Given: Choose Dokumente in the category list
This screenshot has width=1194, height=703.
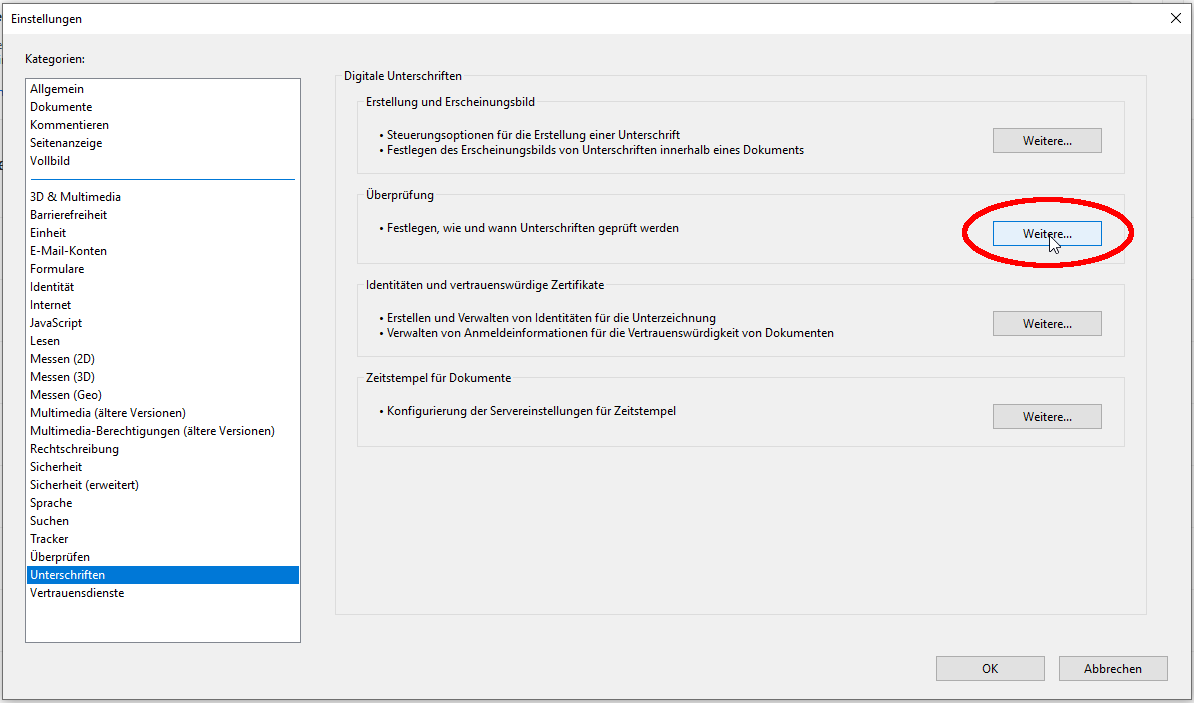Looking at the screenshot, I should coord(61,107).
